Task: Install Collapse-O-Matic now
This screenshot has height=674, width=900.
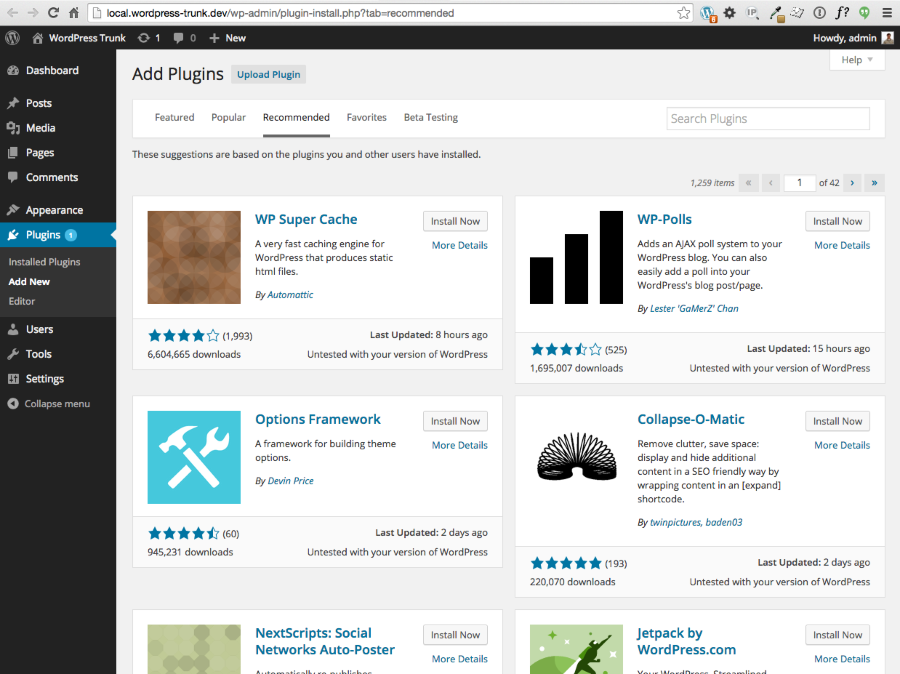Action: pos(837,421)
